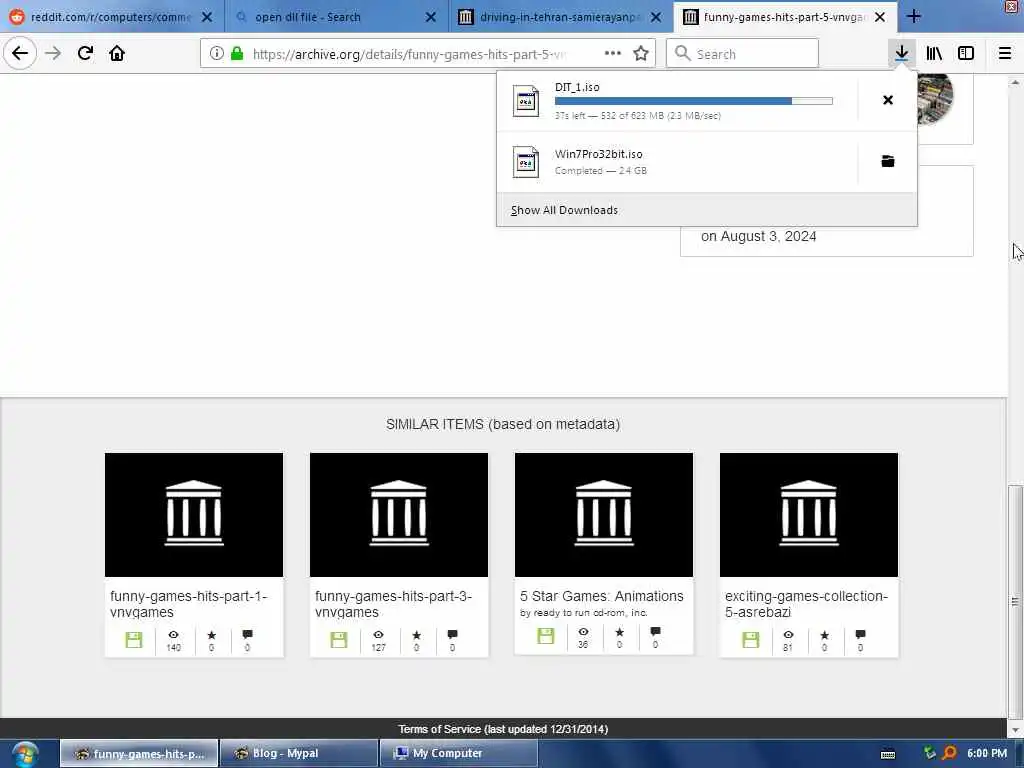
Task: Click reviews bubble on funny-games-hits-part-3 card
Action: (x=453, y=635)
